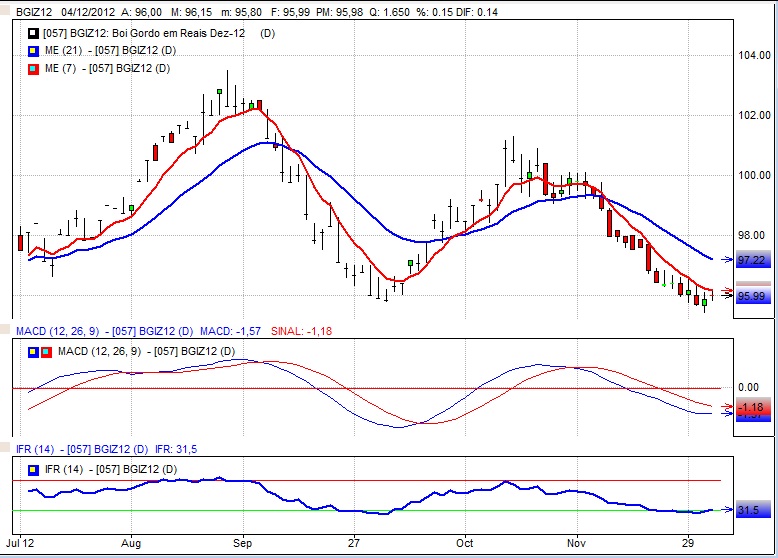Click the blue MACD line legend icon
Image resolution: width=778 pixels, height=558 pixels.
34,351
